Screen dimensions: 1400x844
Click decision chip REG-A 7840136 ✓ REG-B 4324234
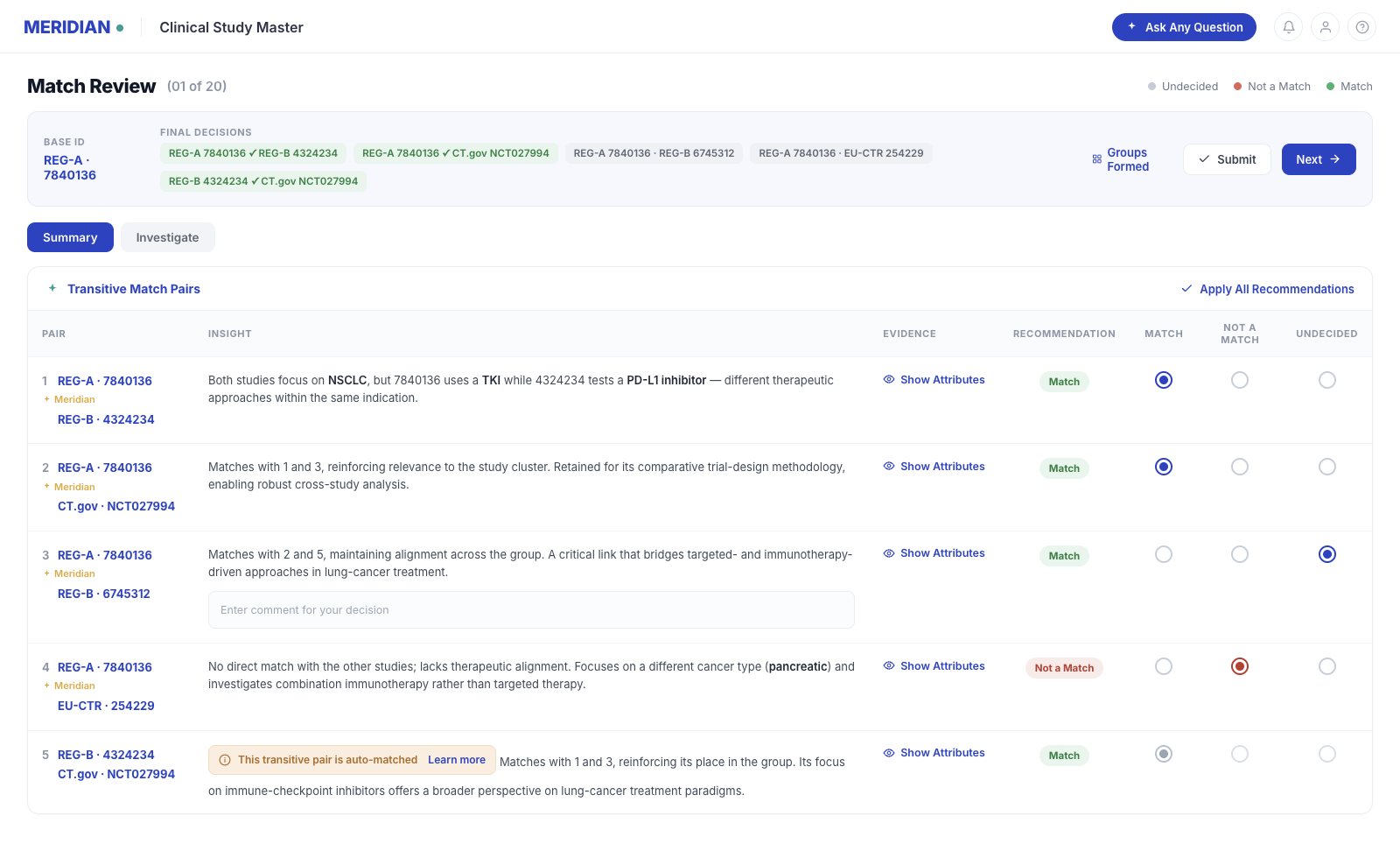pyautogui.click(x=253, y=153)
